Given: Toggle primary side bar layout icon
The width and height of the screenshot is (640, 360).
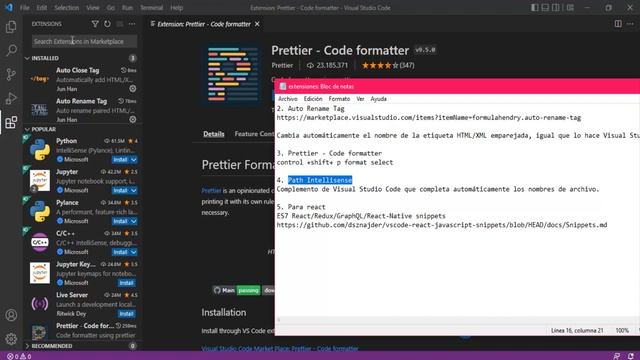Looking at the screenshot, I should (534, 8).
